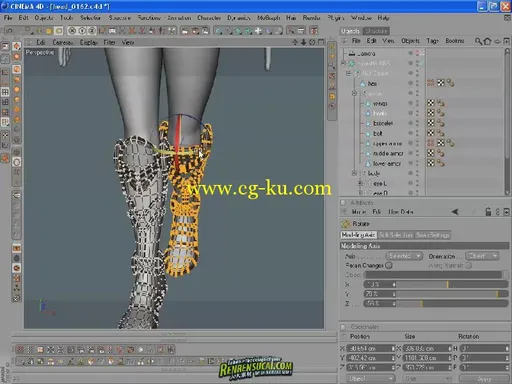
Task: Click viewport pan arrows icon
Action: (x=295, y=42)
